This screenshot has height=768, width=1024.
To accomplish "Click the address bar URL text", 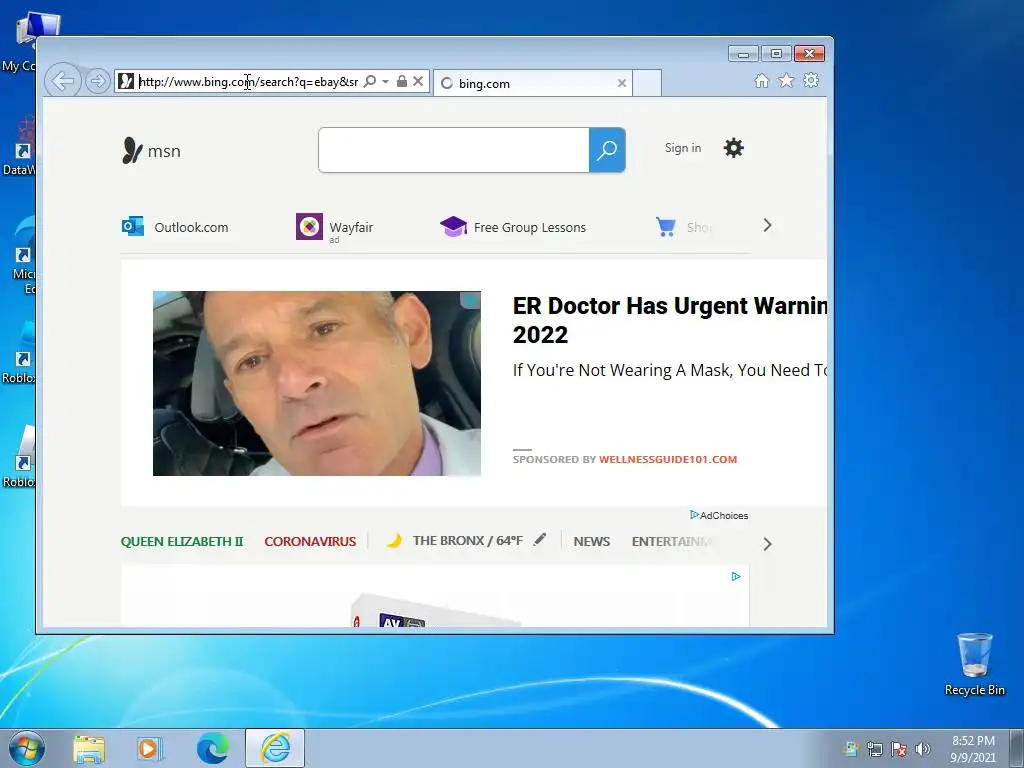I will tap(248, 82).
